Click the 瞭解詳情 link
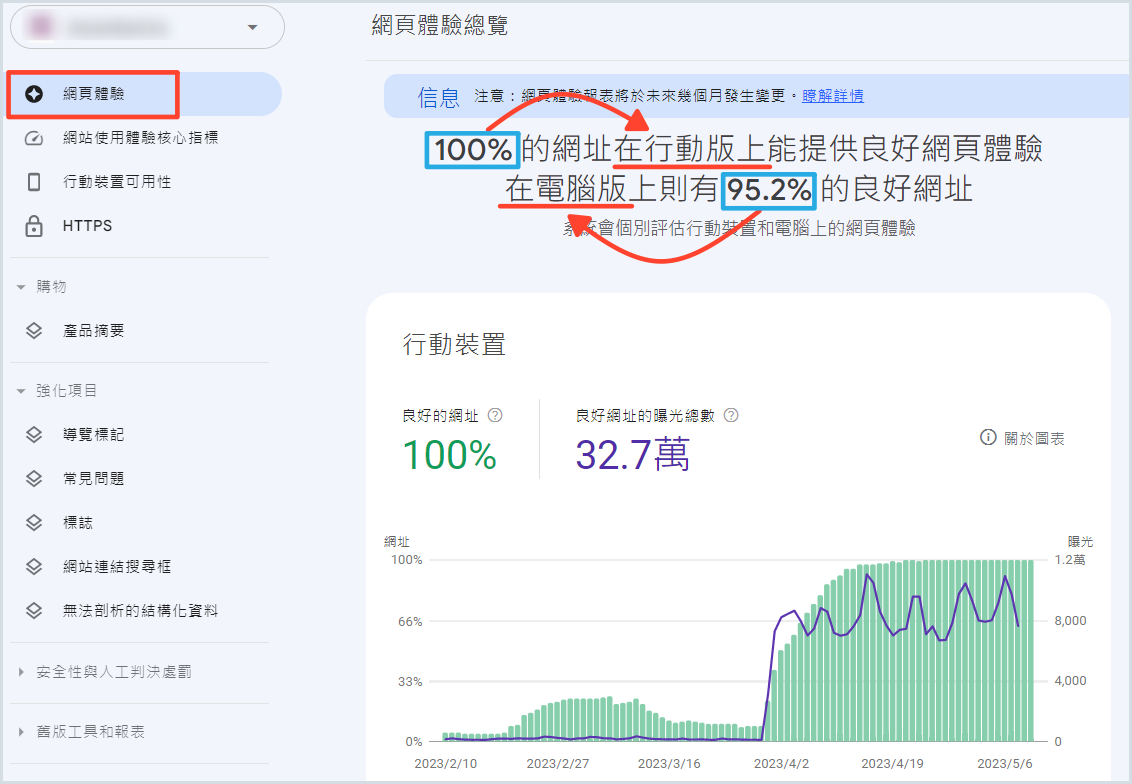The width and height of the screenshot is (1132, 784). tap(833, 96)
